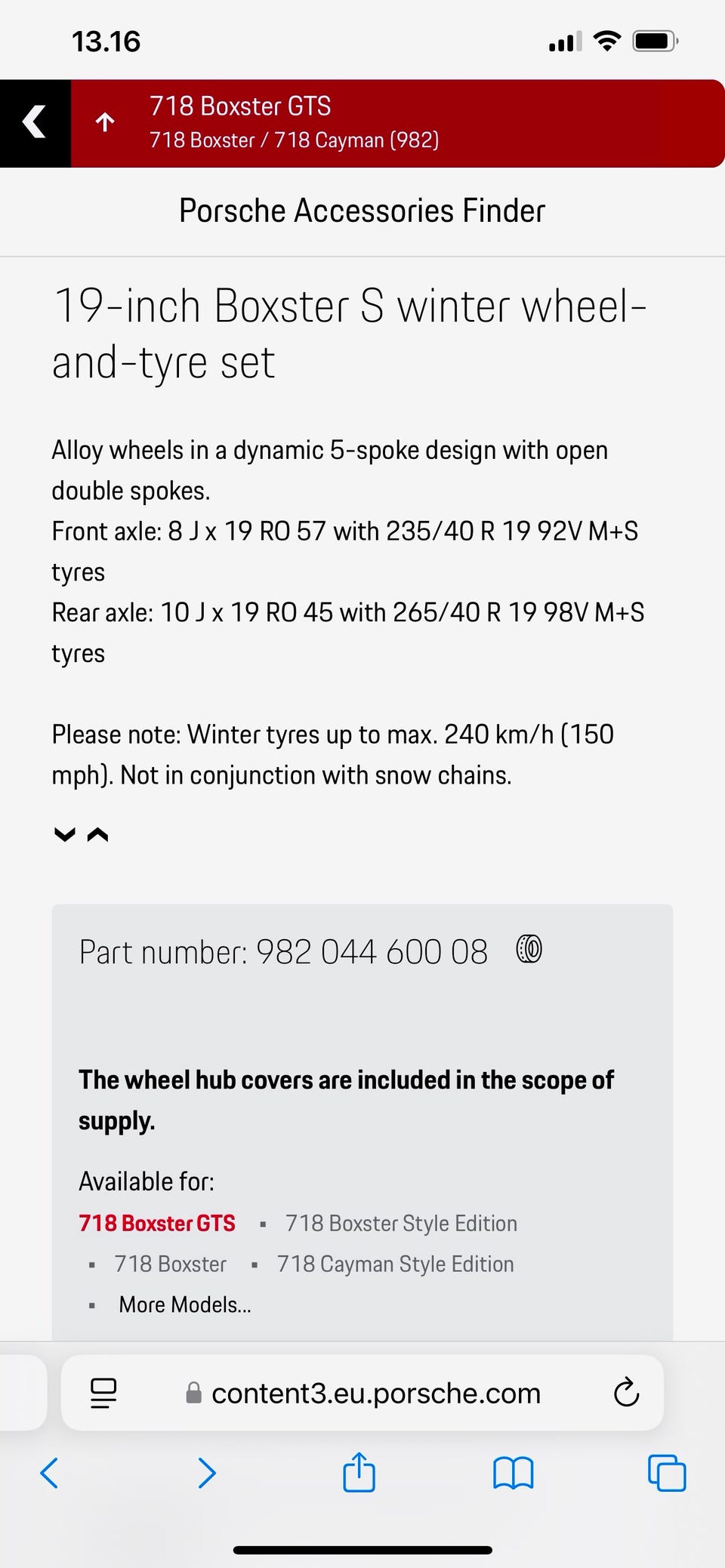
Task: Select the 718 Boxster Style Edition link
Action: click(x=401, y=1223)
